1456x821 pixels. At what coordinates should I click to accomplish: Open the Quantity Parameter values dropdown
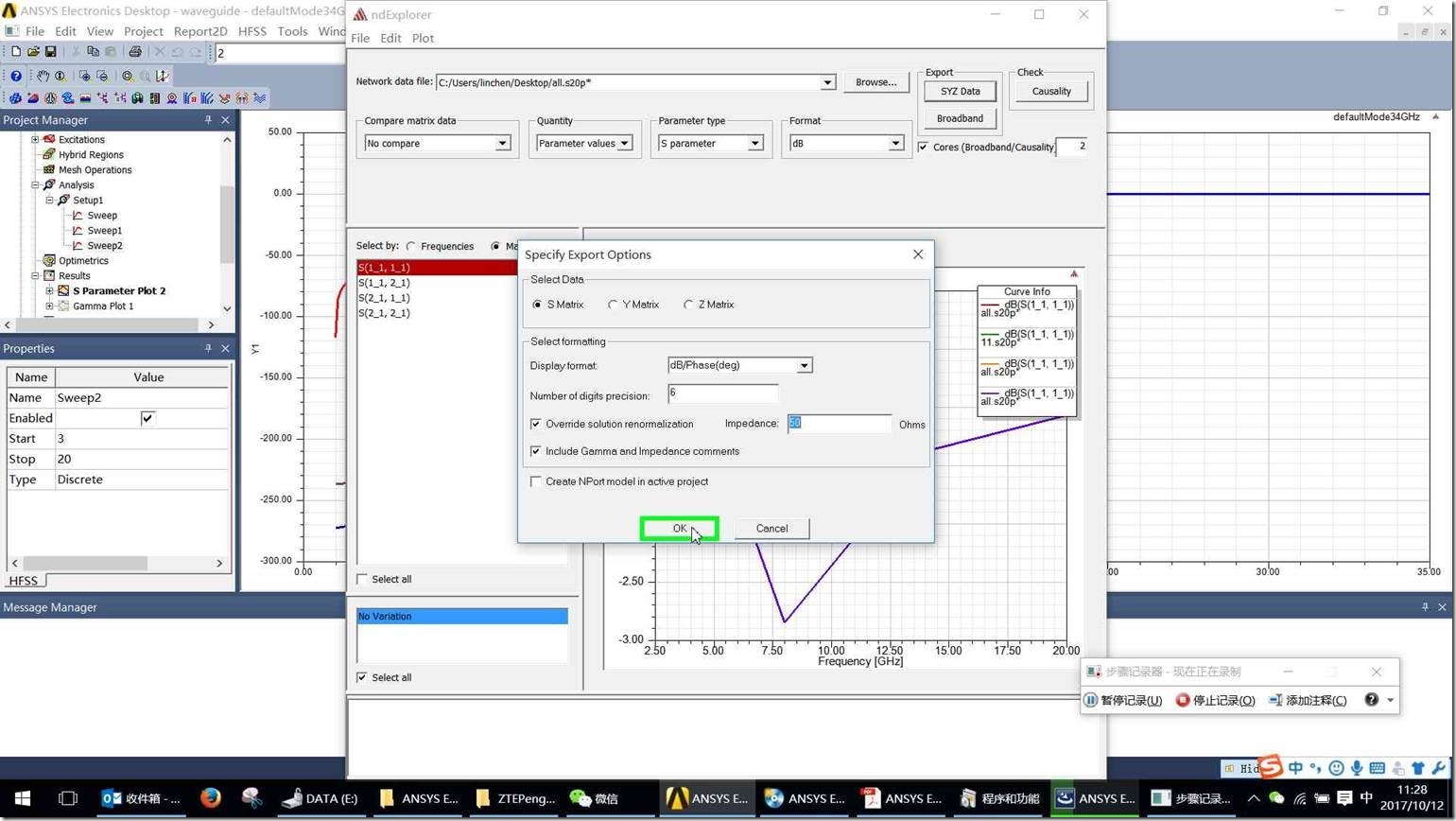click(624, 144)
